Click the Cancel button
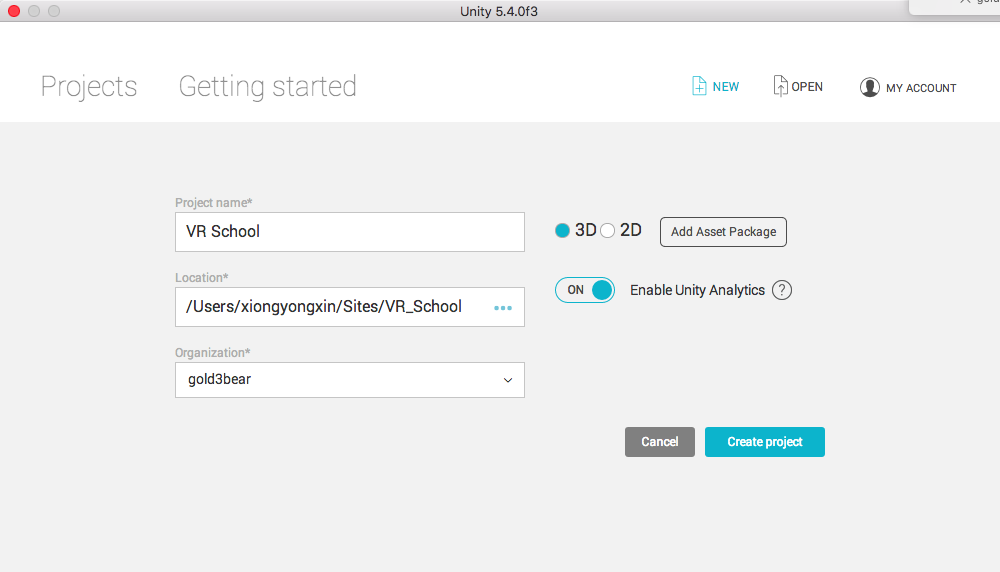 (x=659, y=442)
